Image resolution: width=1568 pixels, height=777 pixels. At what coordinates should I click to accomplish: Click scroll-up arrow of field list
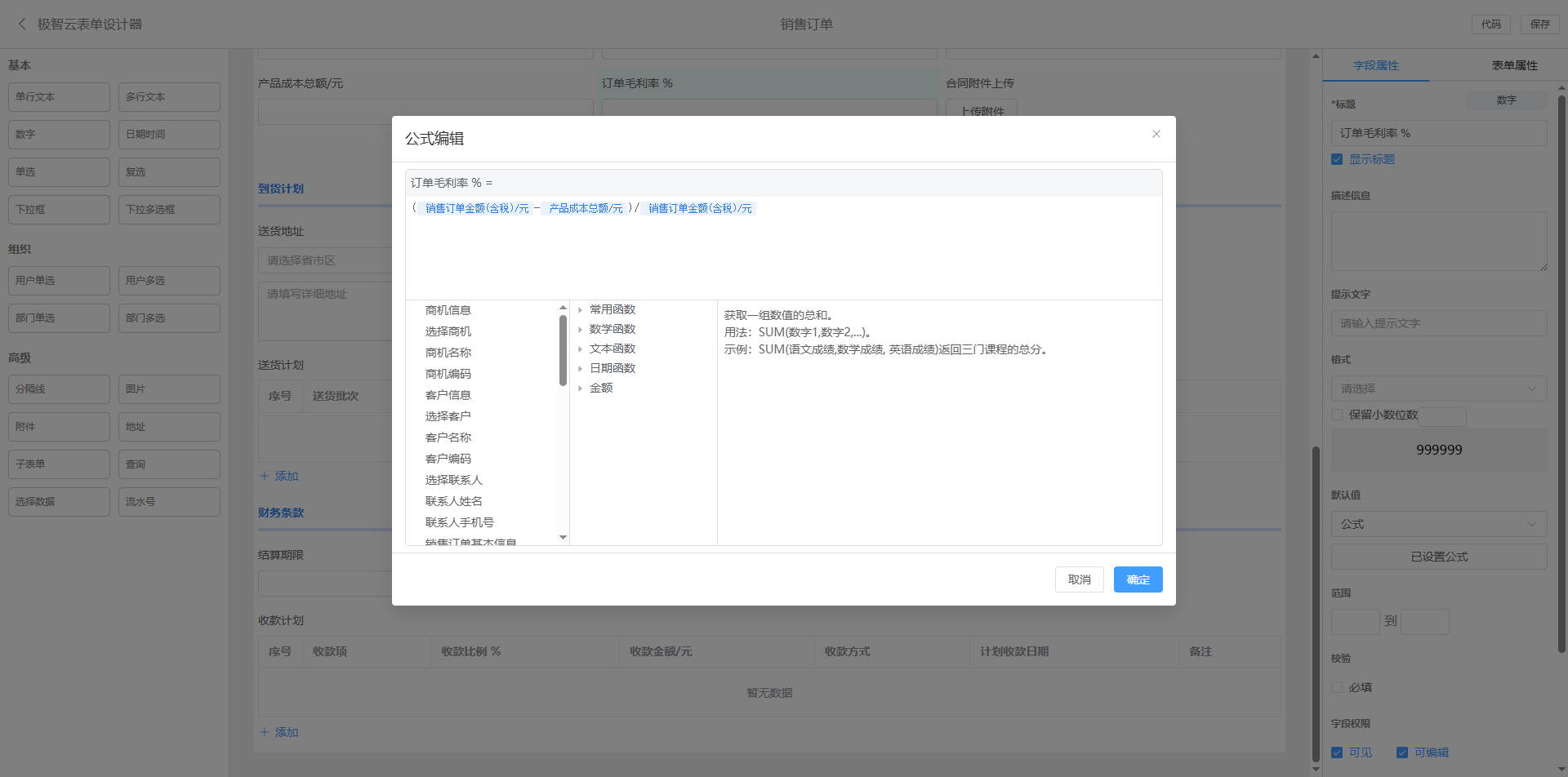563,308
